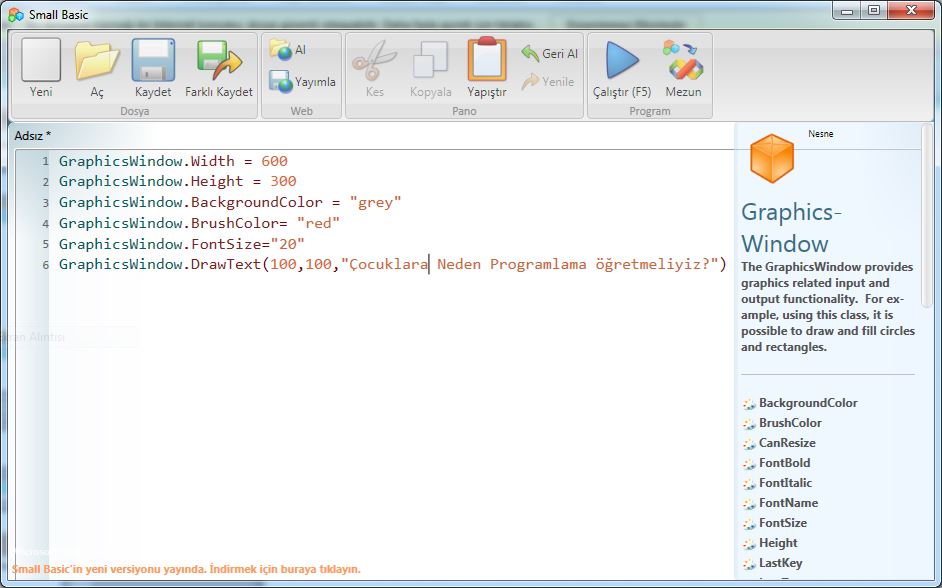Click icon beside CanResize property
942x588 pixels.
click(749, 444)
